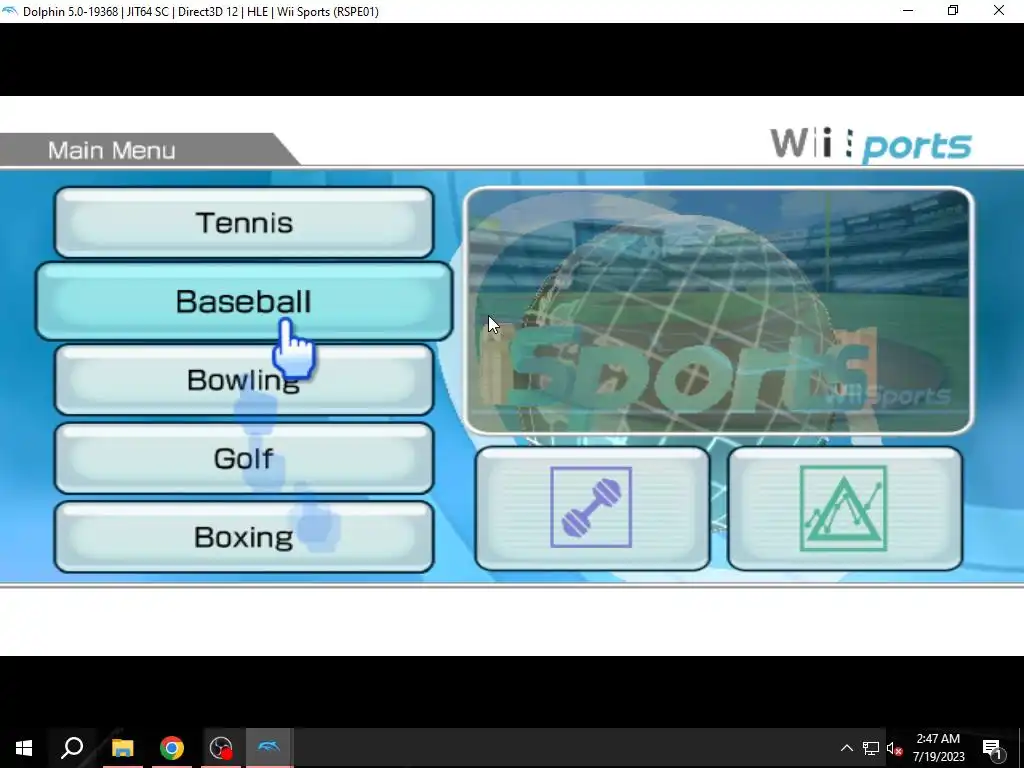
Task: Pick the Boxing game button
Action: pyautogui.click(x=244, y=537)
